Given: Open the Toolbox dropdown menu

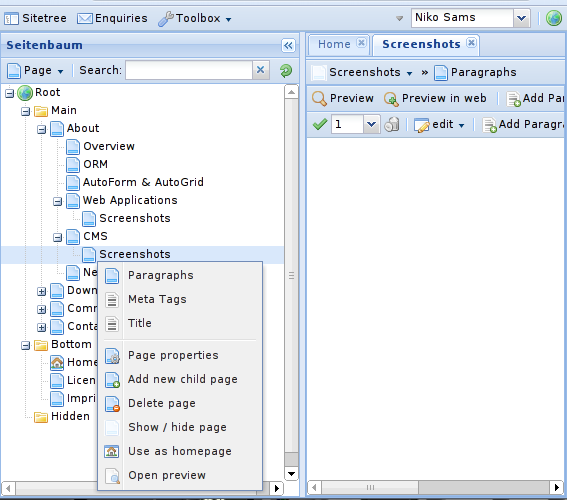Looking at the screenshot, I should 195,18.
